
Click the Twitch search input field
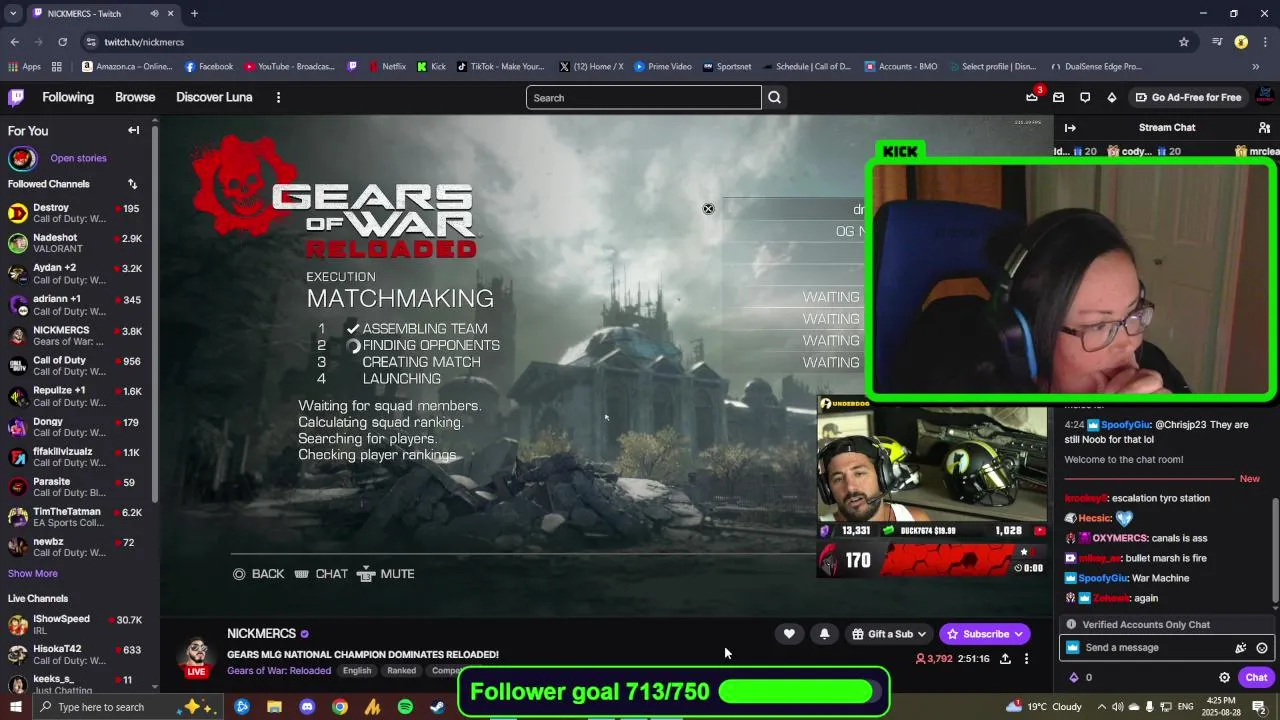[643, 97]
